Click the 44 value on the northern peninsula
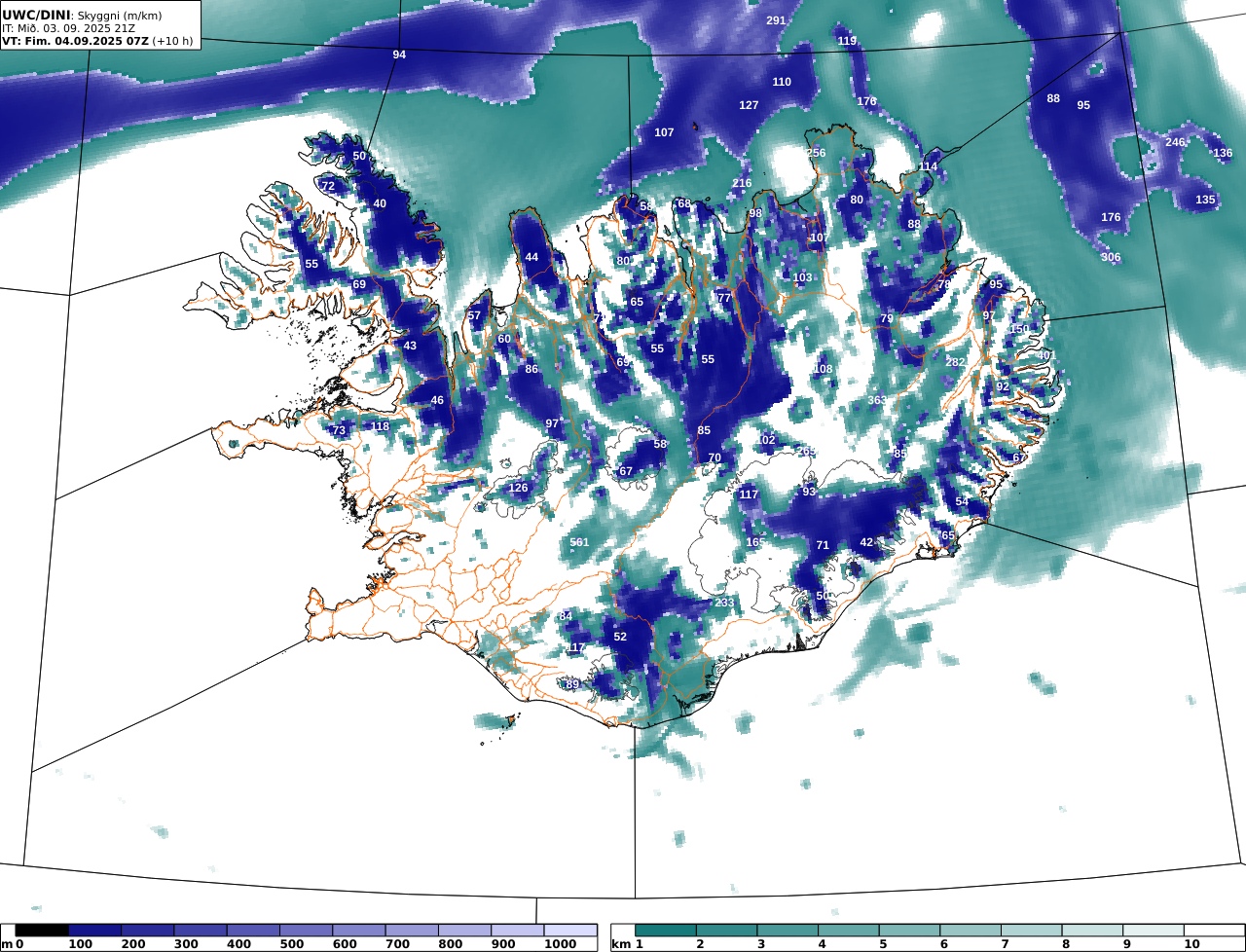This screenshot has width=1246, height=952. pyautogui.click(x=531, y=257)
